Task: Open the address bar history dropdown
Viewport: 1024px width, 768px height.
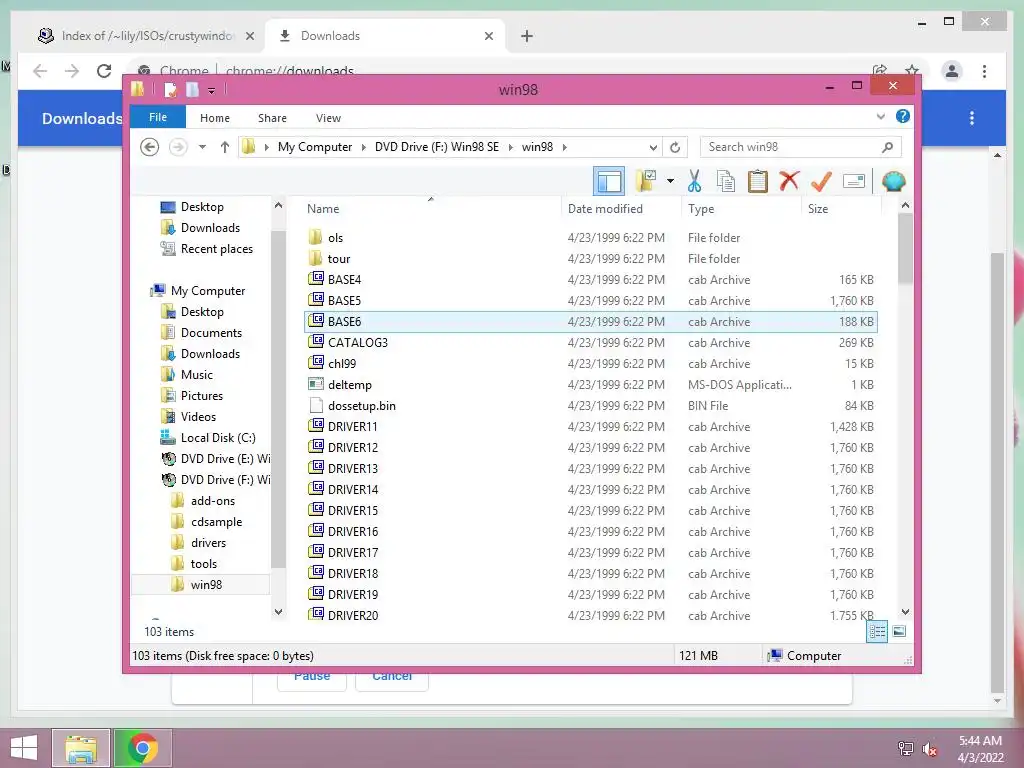Action: point(652,147)
